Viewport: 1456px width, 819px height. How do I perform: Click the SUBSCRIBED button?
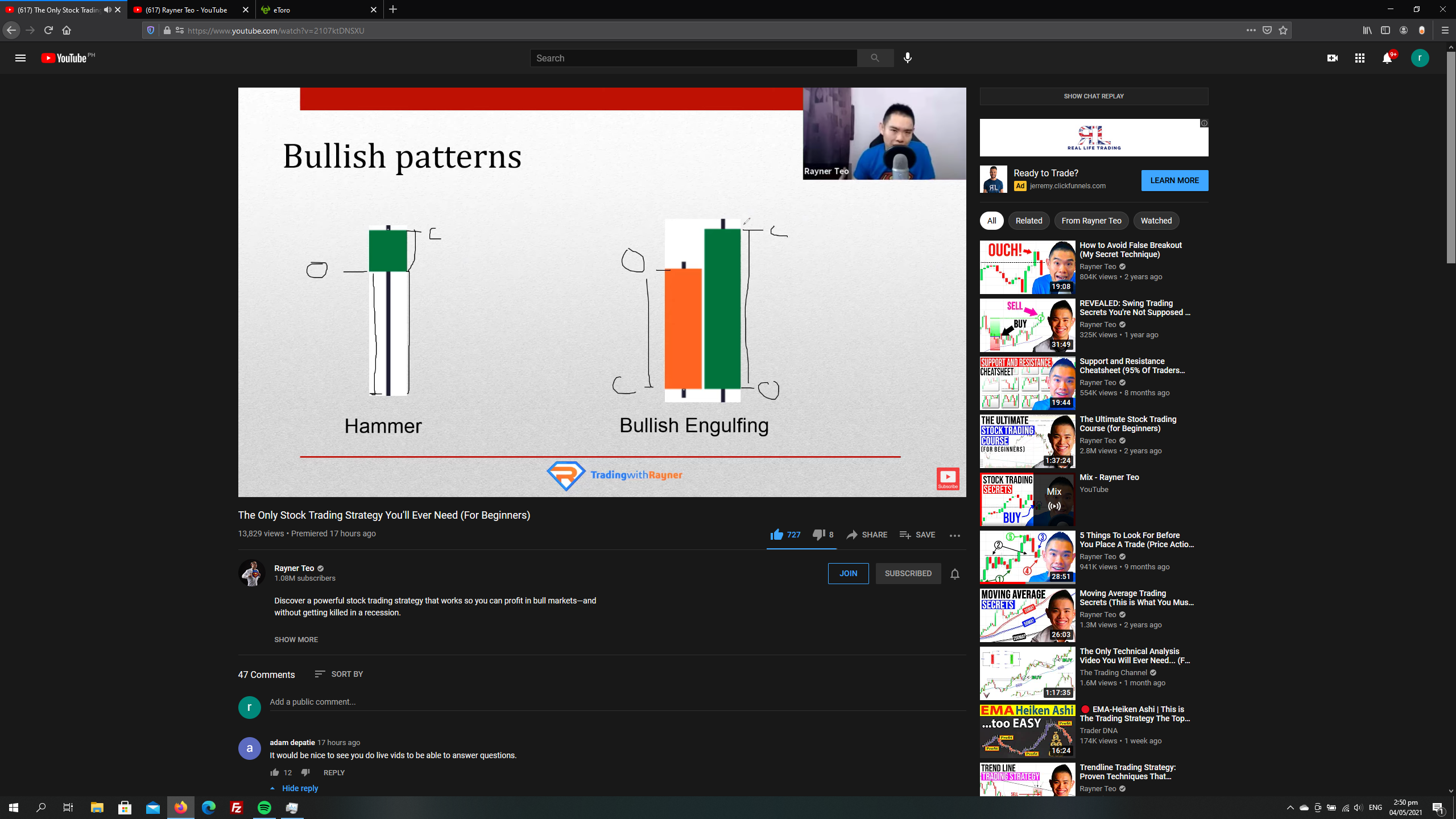[x=908, y=573]
